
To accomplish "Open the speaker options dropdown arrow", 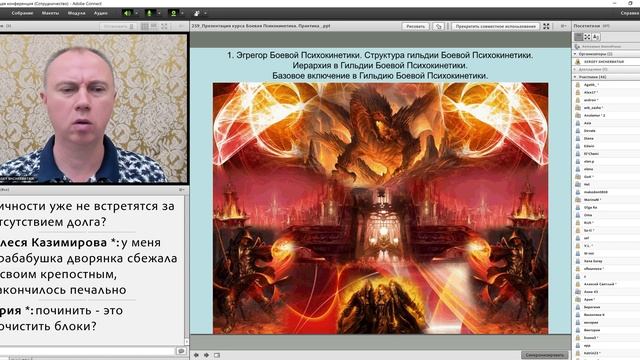I will (137, 13).
